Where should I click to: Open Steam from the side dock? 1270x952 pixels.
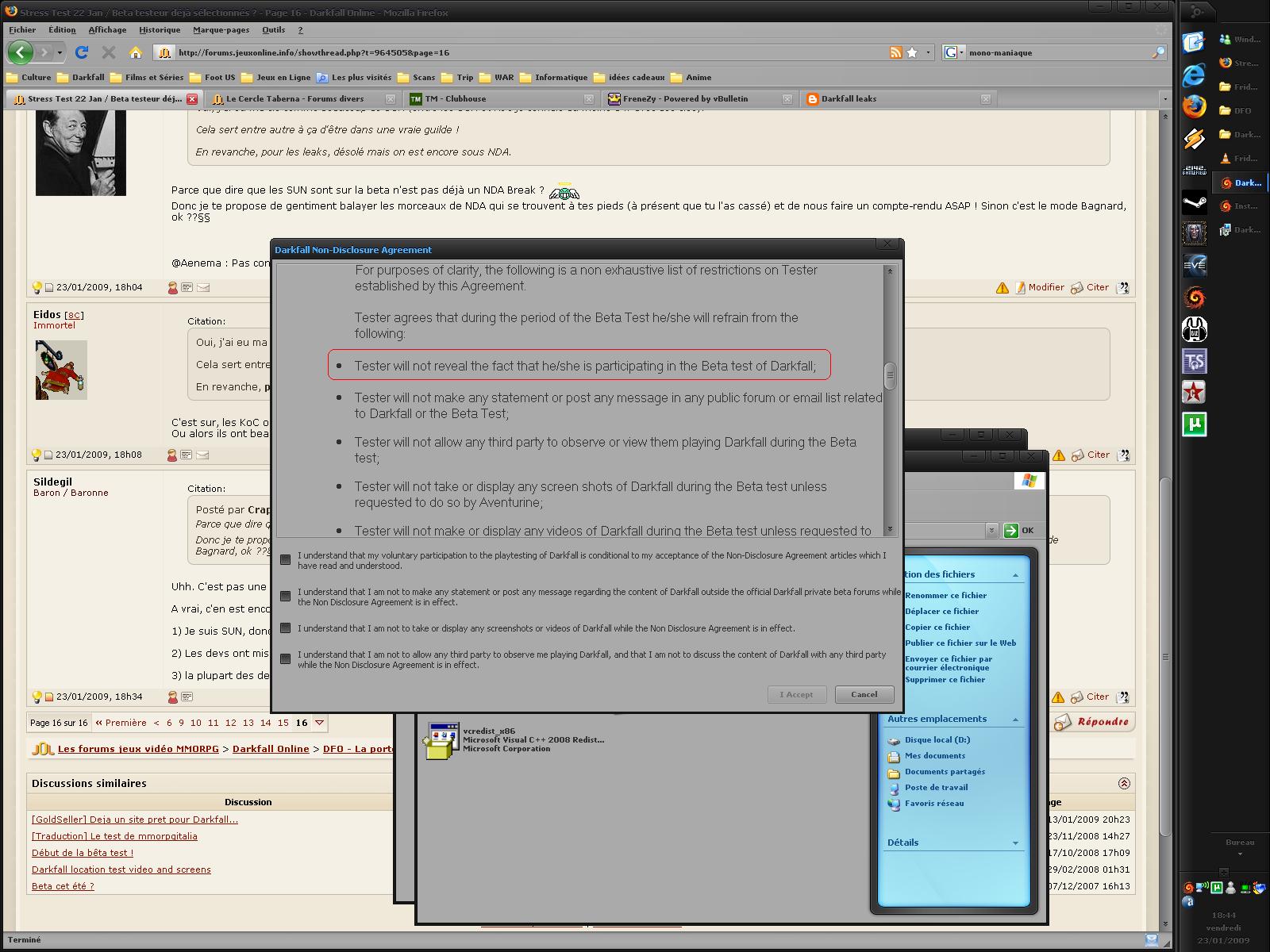tap(1194, 202)
